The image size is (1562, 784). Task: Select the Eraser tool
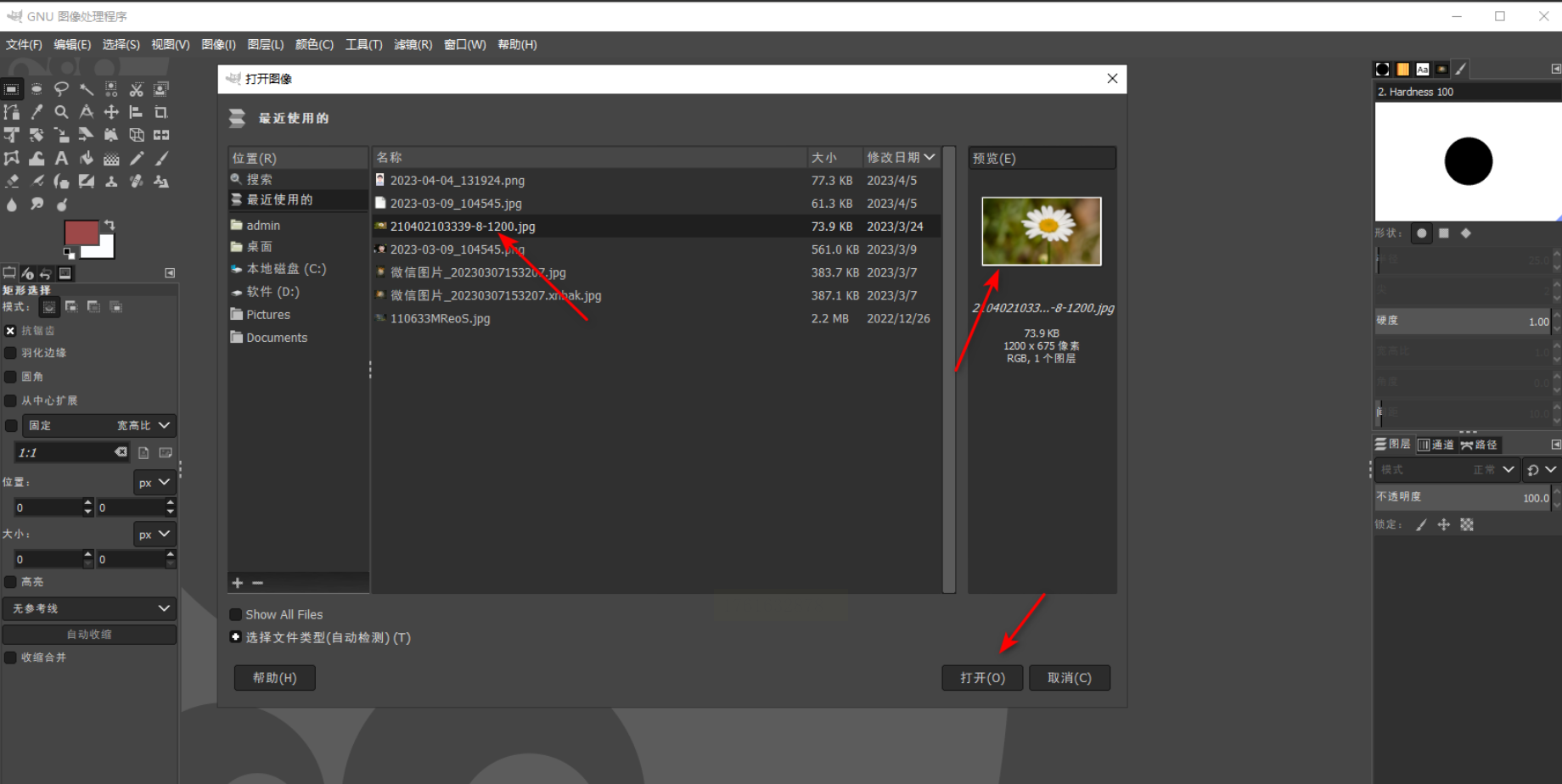pyautogui.click(x=12, y=182)
